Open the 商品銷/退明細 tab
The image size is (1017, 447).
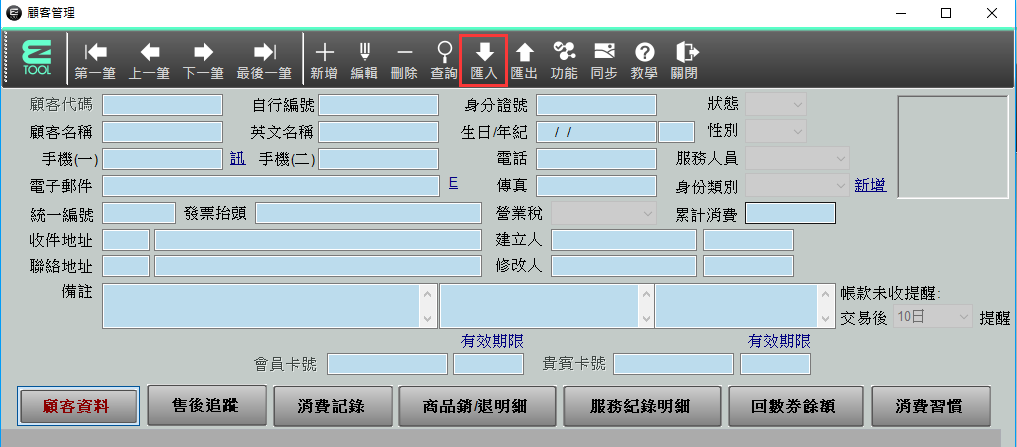click(475, 405)
